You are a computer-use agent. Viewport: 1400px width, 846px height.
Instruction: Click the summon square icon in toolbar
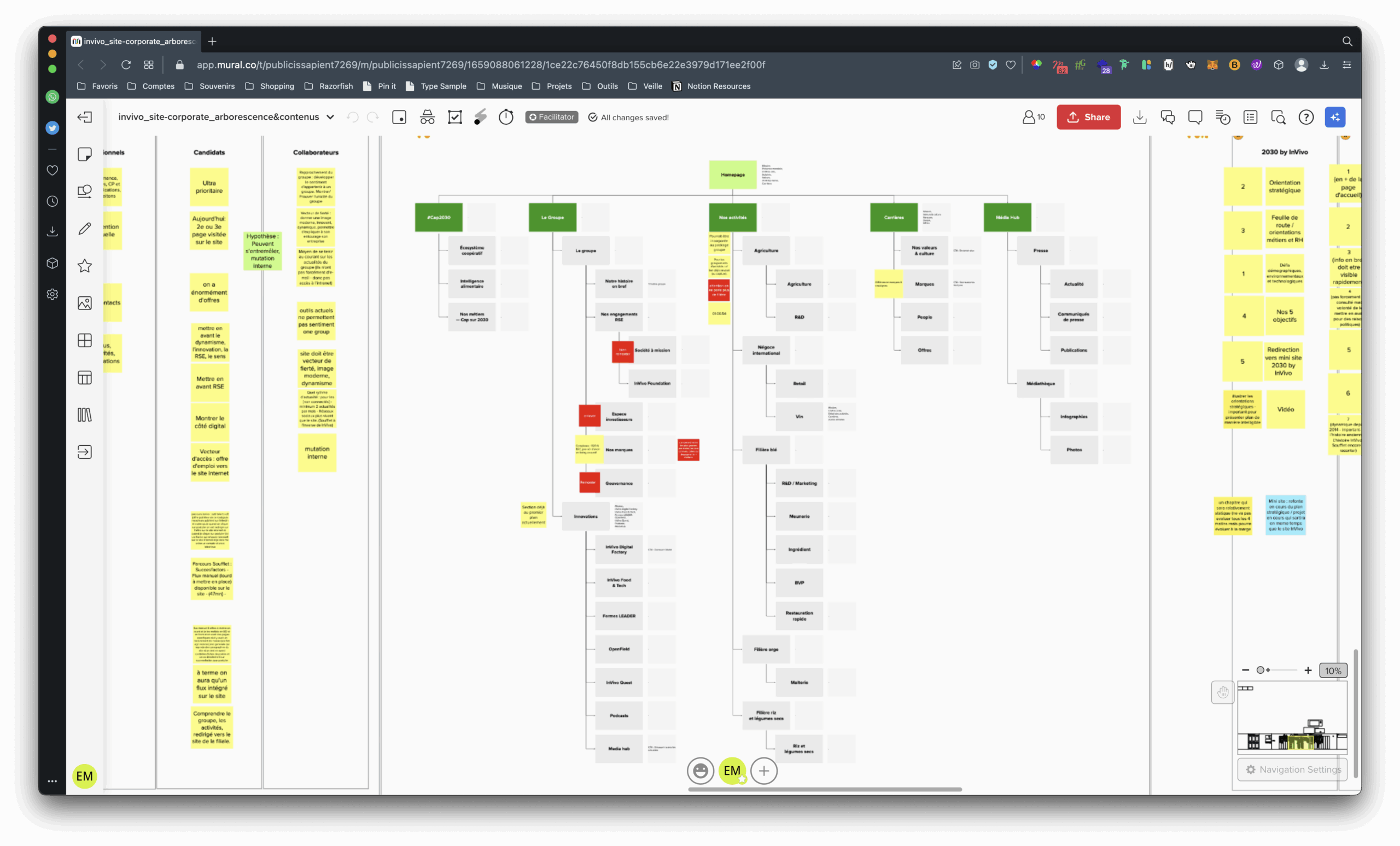point(399,117)
